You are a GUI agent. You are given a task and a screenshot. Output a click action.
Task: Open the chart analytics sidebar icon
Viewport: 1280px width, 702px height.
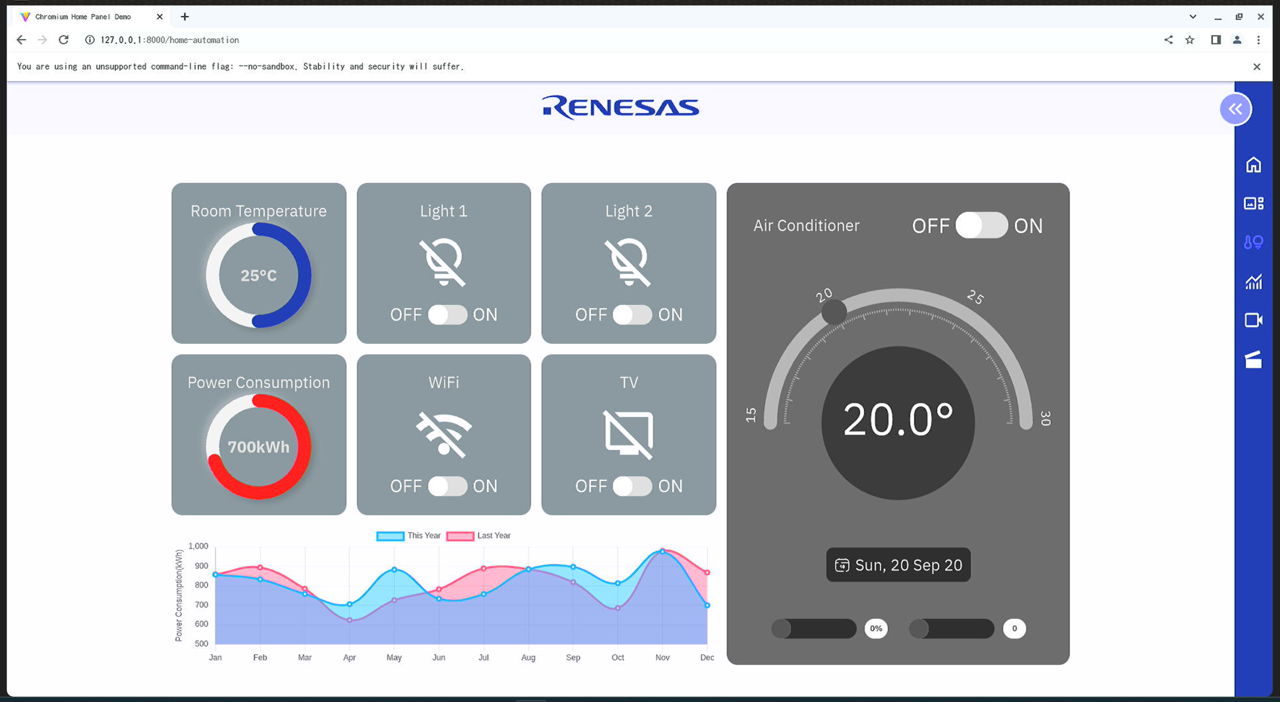(1253, 282)
